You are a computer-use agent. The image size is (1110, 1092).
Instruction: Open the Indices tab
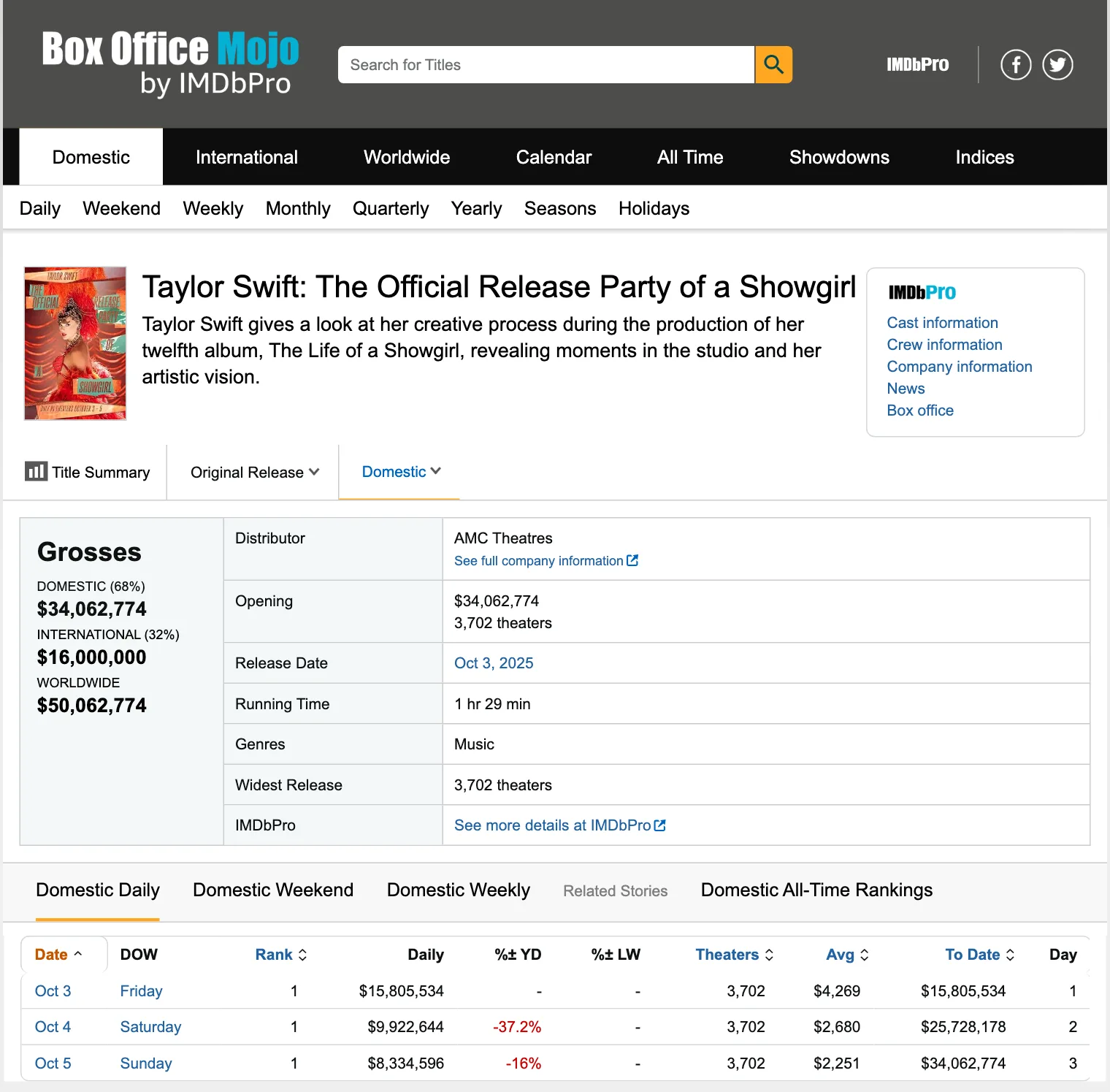click(984, 157)
